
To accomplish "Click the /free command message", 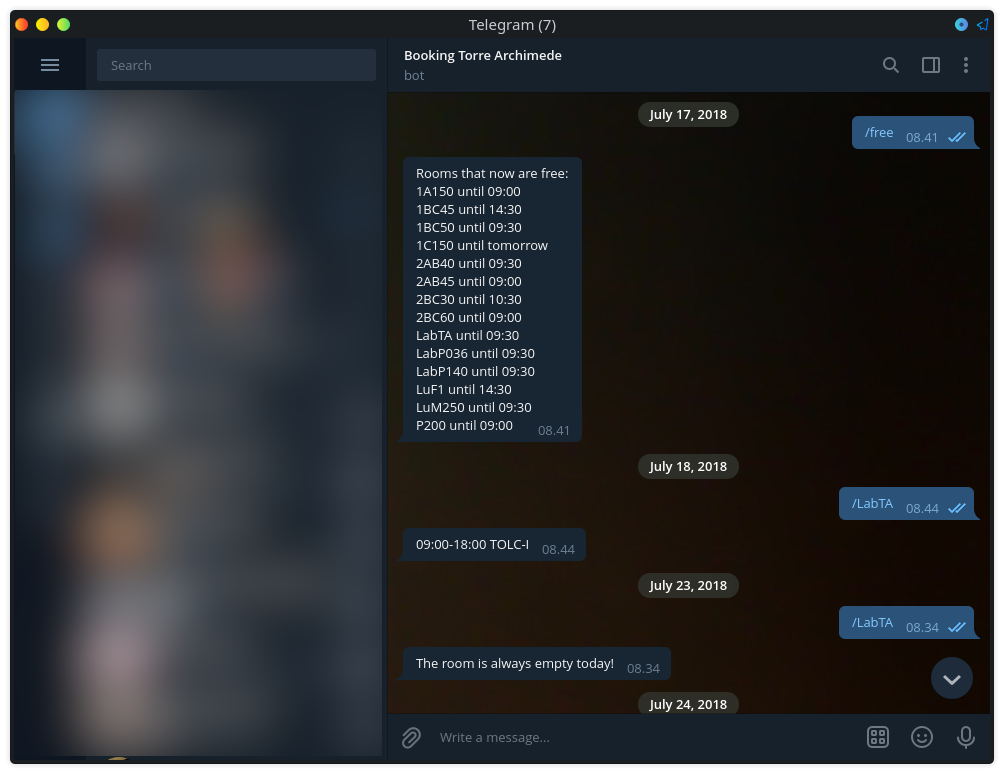I will click(x=879, y=133).
